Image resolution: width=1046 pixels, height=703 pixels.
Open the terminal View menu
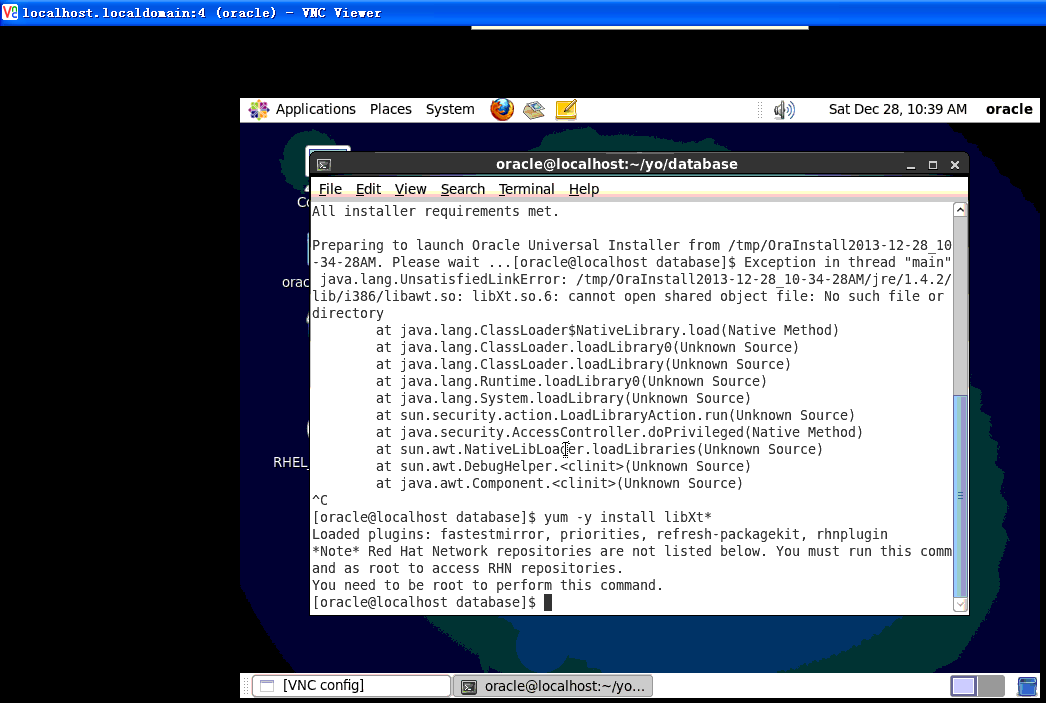(410, 189)
